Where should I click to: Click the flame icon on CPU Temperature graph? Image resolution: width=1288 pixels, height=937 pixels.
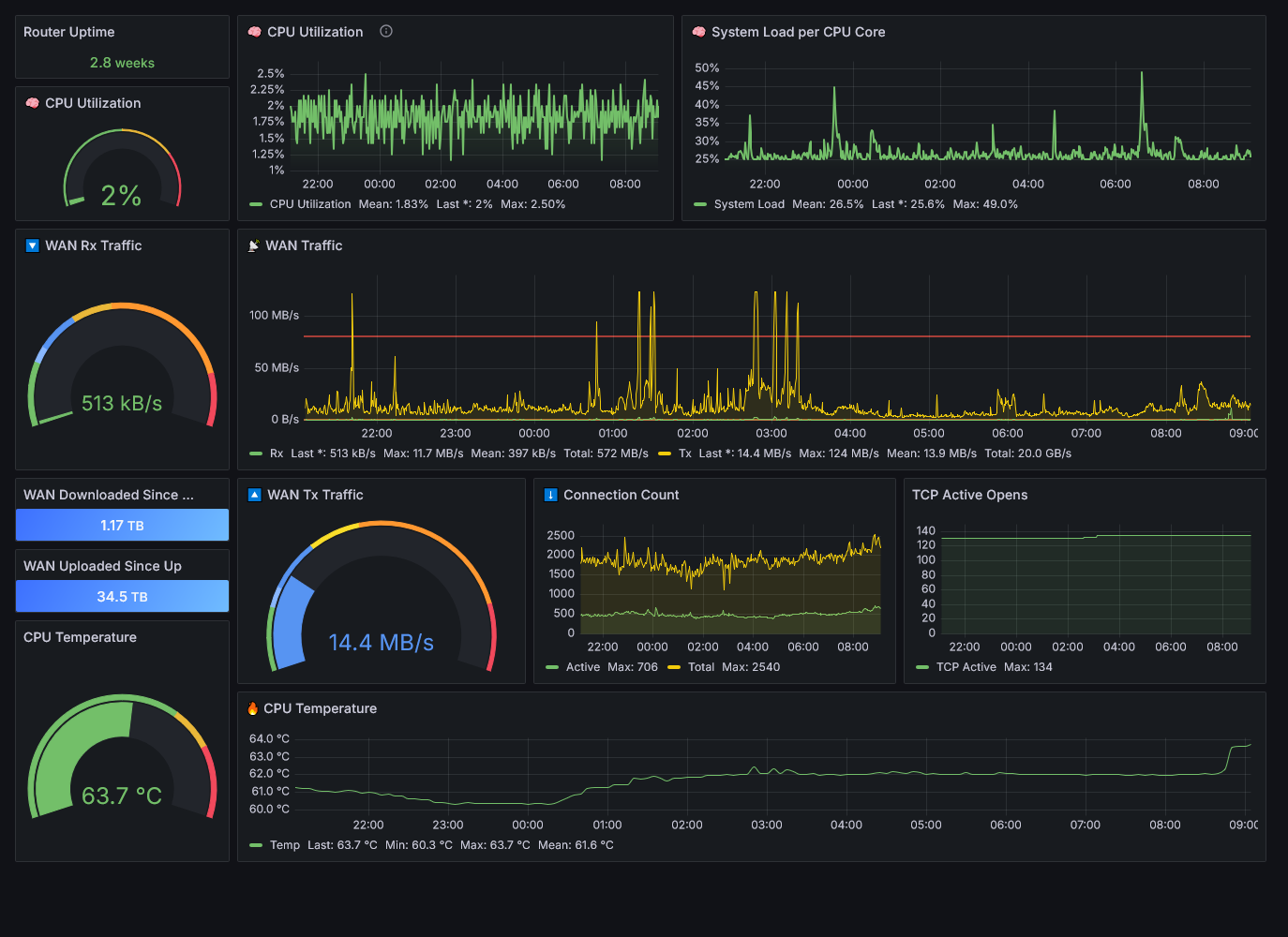[252, 708]
